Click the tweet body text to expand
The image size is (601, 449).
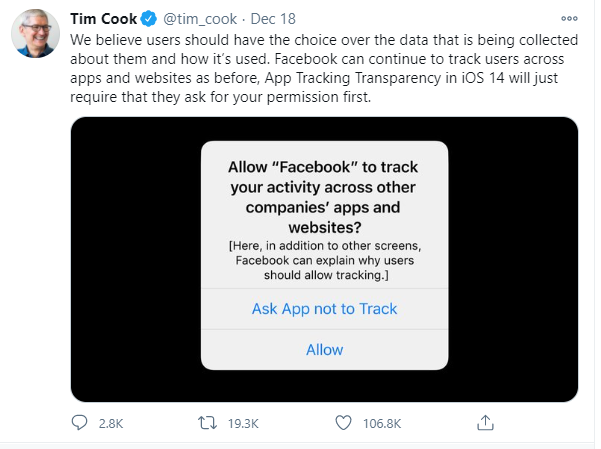tap(324, 68)
